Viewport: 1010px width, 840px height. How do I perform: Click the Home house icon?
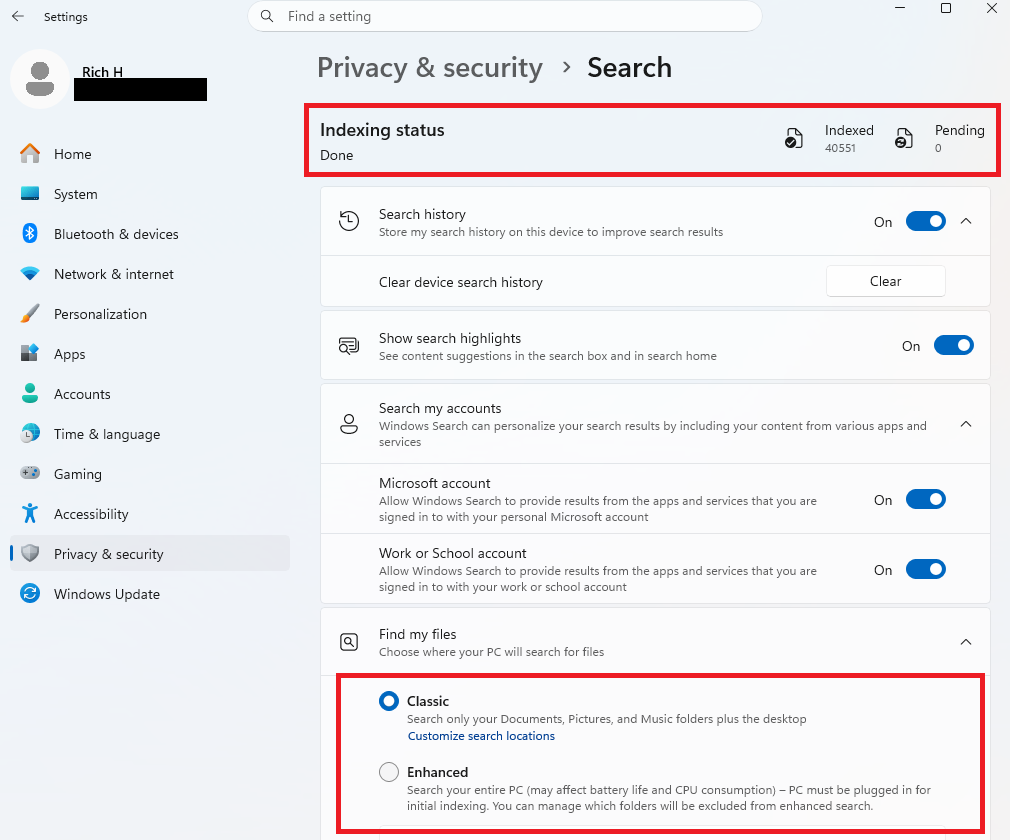click(x=30, y=153)
